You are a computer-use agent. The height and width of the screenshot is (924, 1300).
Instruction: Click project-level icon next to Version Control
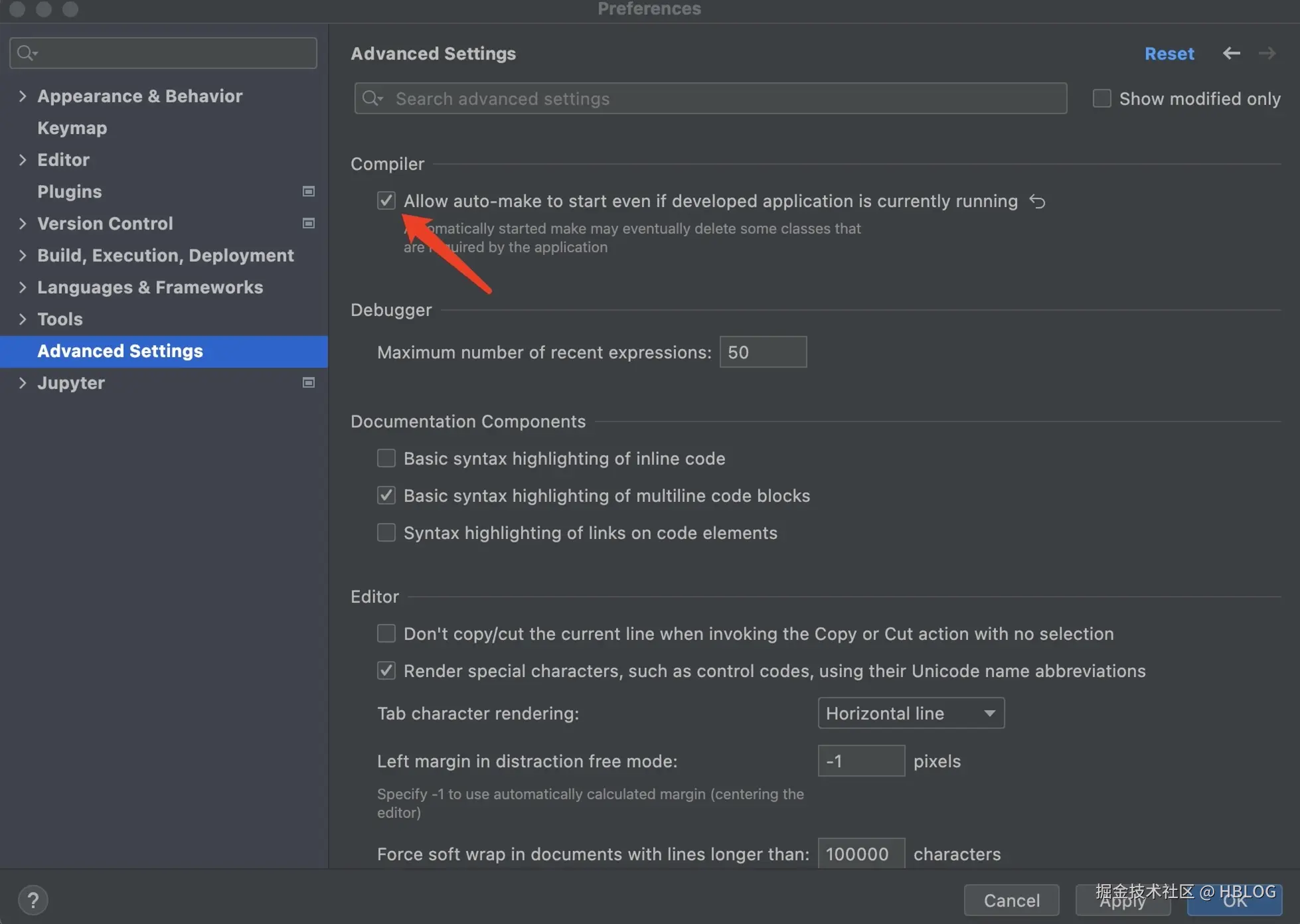click(x=309, y=223)
